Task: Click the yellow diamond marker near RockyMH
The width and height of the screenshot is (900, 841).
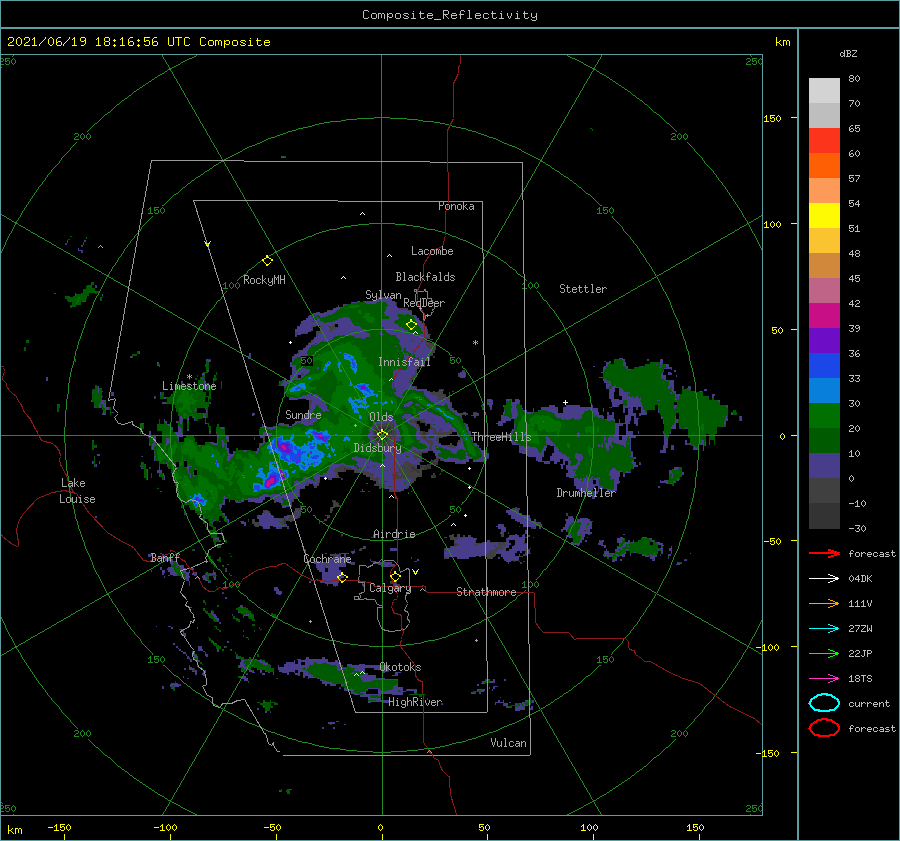Action: pos(267,261)
